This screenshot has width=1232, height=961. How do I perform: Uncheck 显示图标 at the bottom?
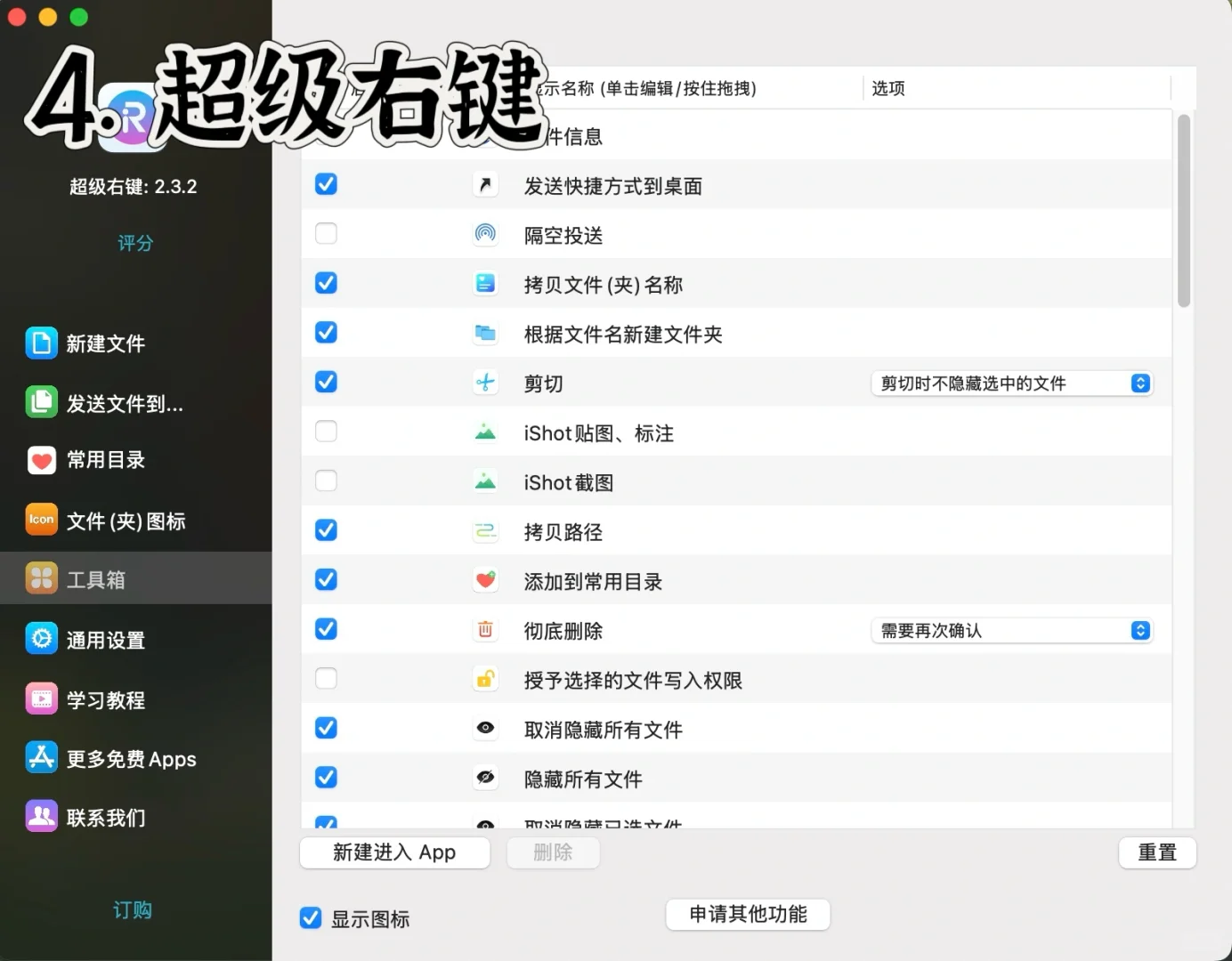[x=310, y=917]
